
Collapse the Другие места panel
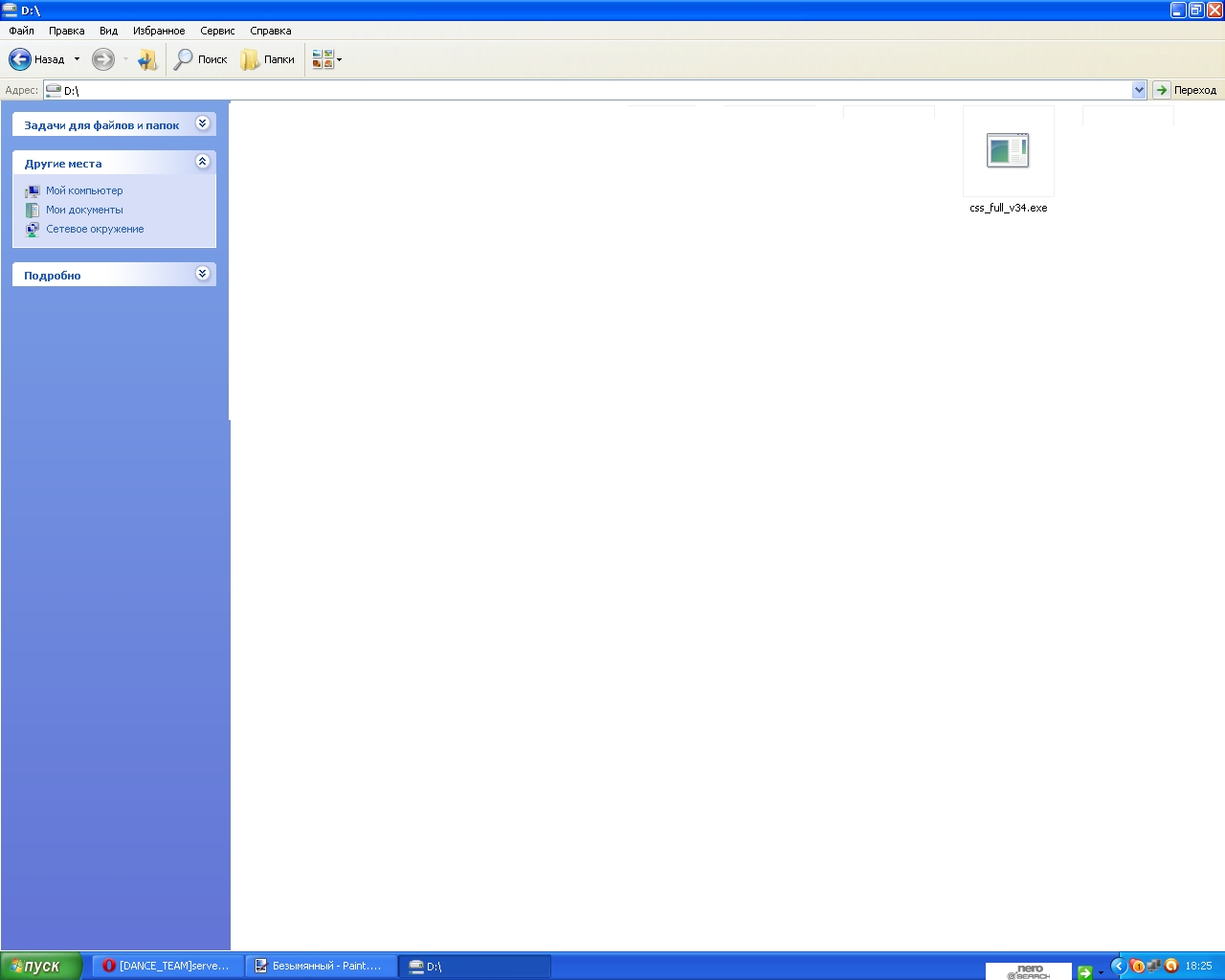(202, 162)
